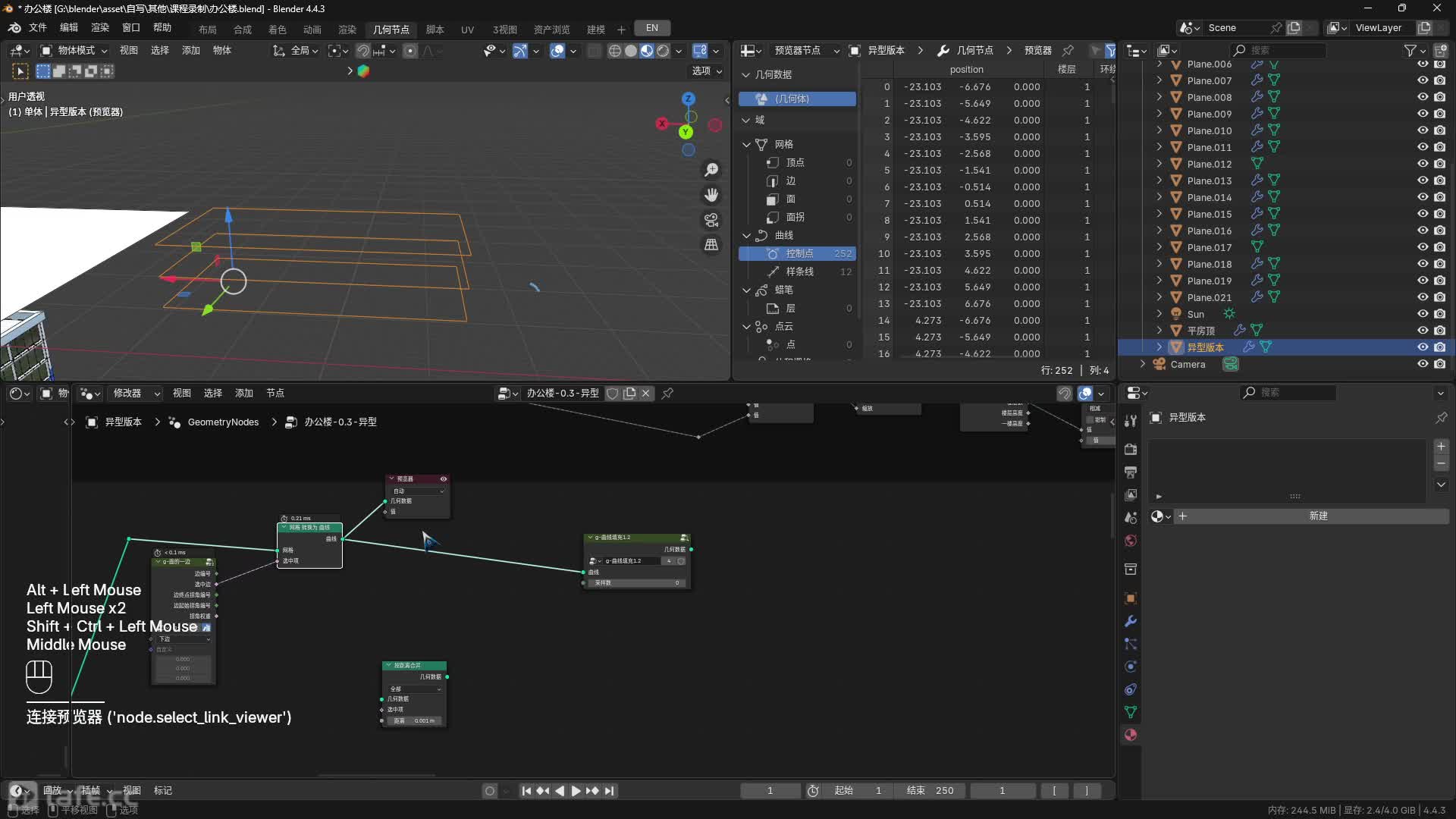Open the Object properties tab

coord(1131,598)
